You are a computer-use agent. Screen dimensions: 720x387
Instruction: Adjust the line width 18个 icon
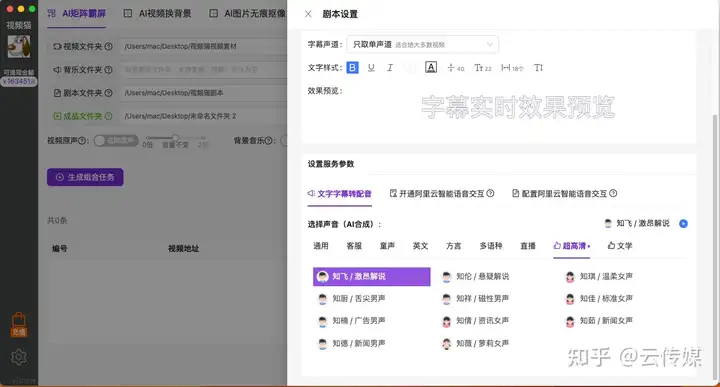(x=512, y=68)
